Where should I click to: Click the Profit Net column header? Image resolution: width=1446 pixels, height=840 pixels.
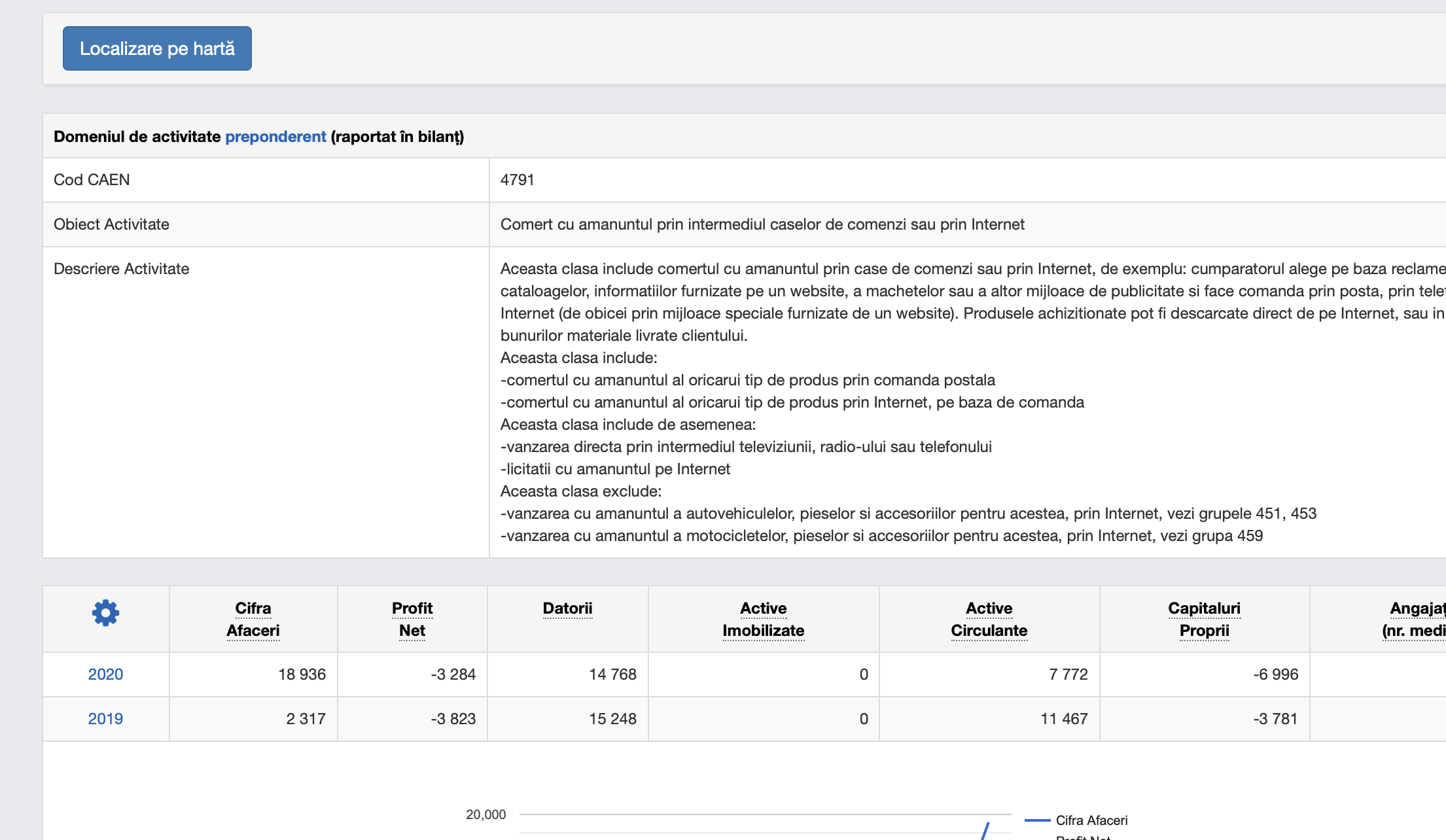pos(412,619)
